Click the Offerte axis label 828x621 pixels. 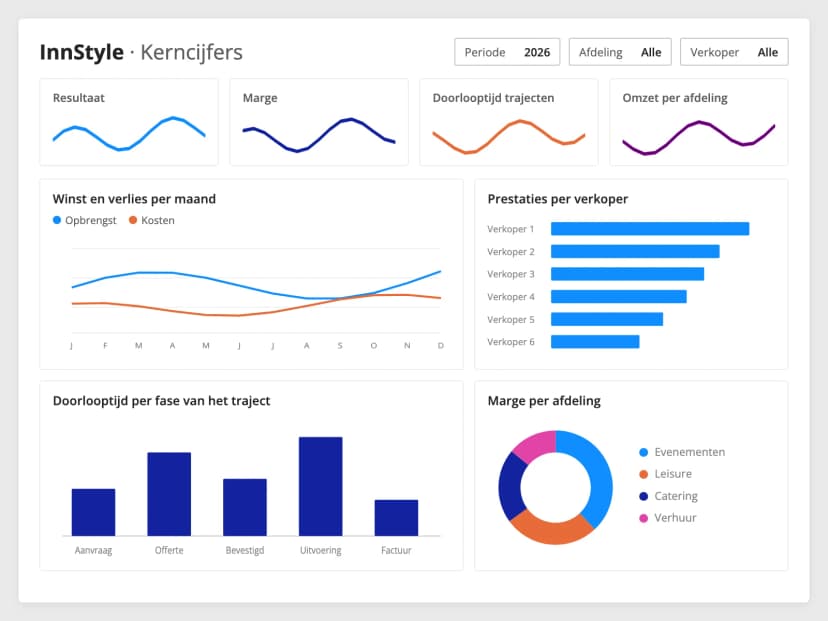coord(169,550)
